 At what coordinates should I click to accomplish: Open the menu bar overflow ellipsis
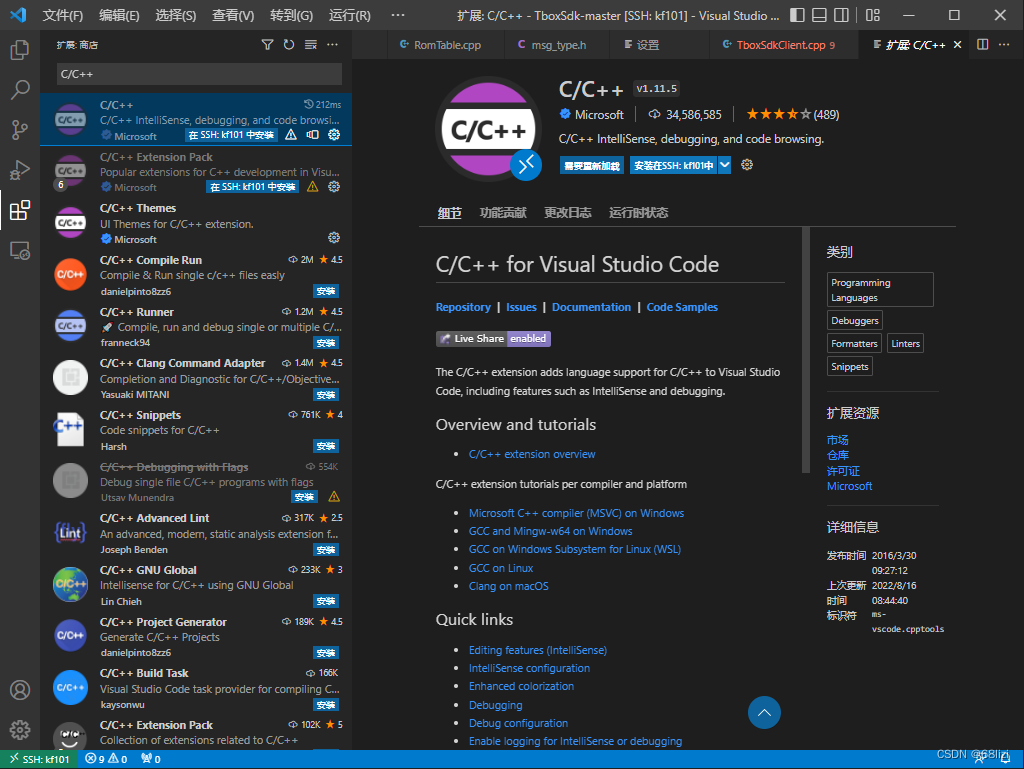[397, 15]
